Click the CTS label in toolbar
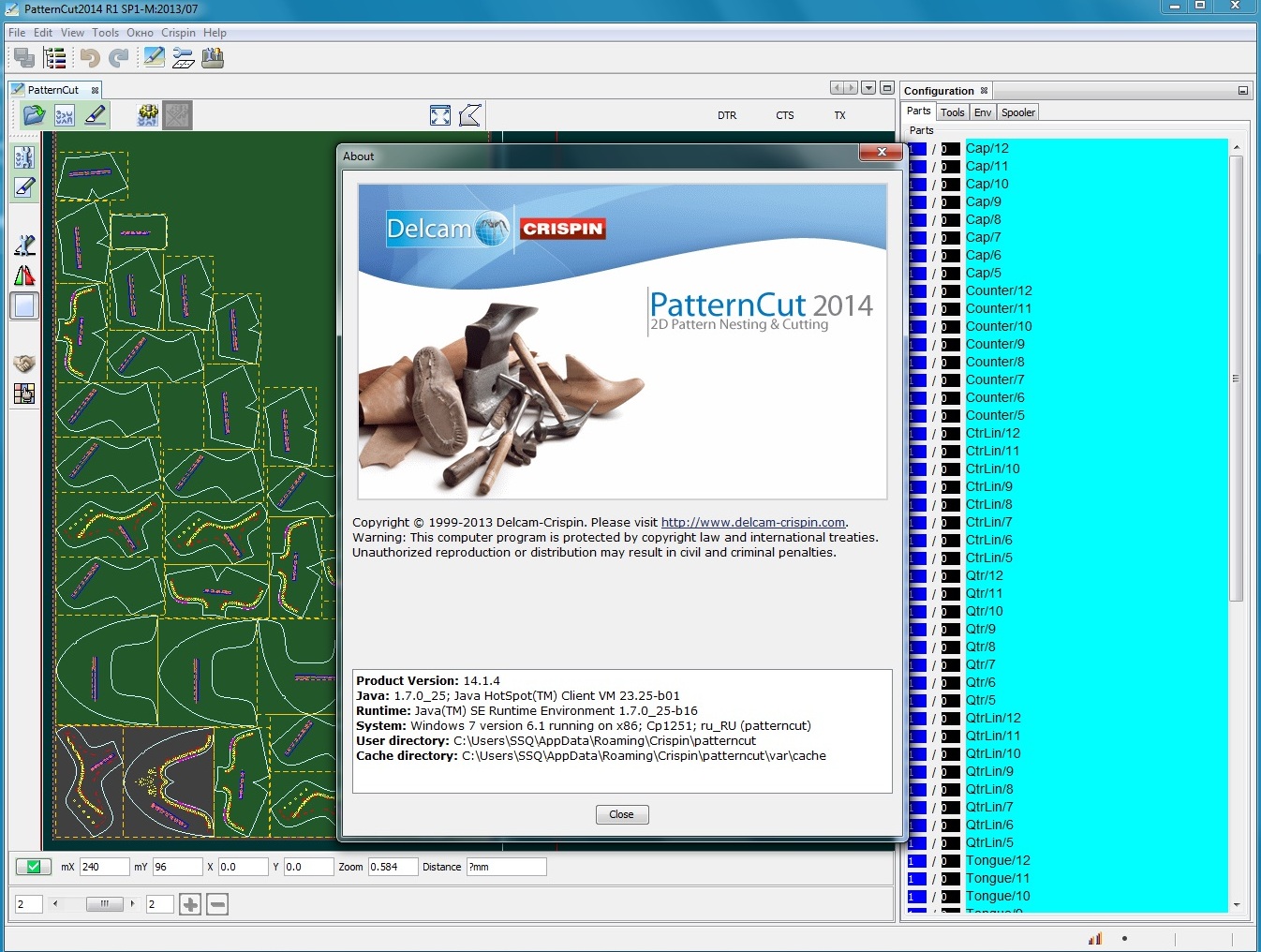This screenshot has width=1261, height=952. click(785, 116)
